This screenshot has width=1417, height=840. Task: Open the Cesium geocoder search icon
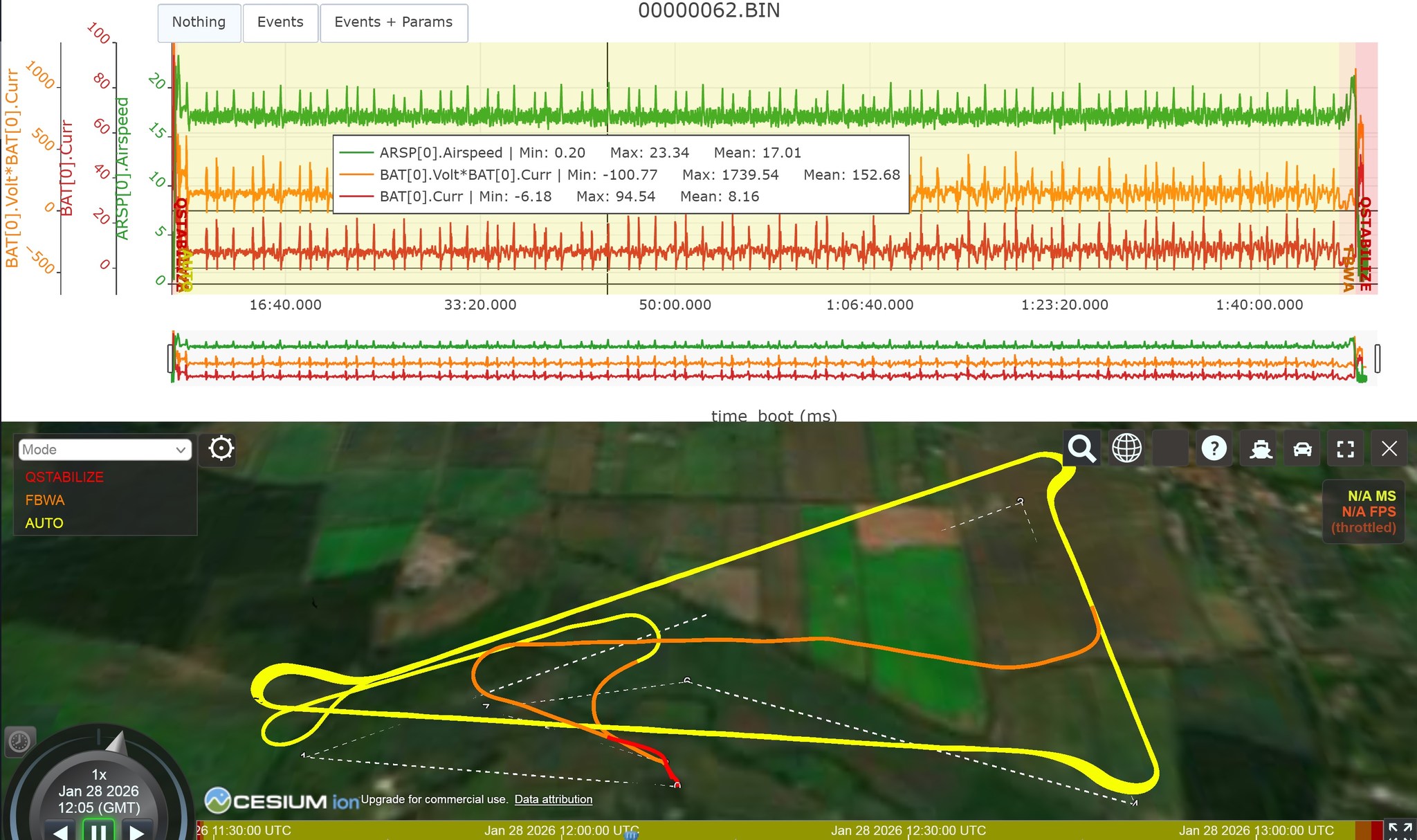click(x=1081, y=449)
